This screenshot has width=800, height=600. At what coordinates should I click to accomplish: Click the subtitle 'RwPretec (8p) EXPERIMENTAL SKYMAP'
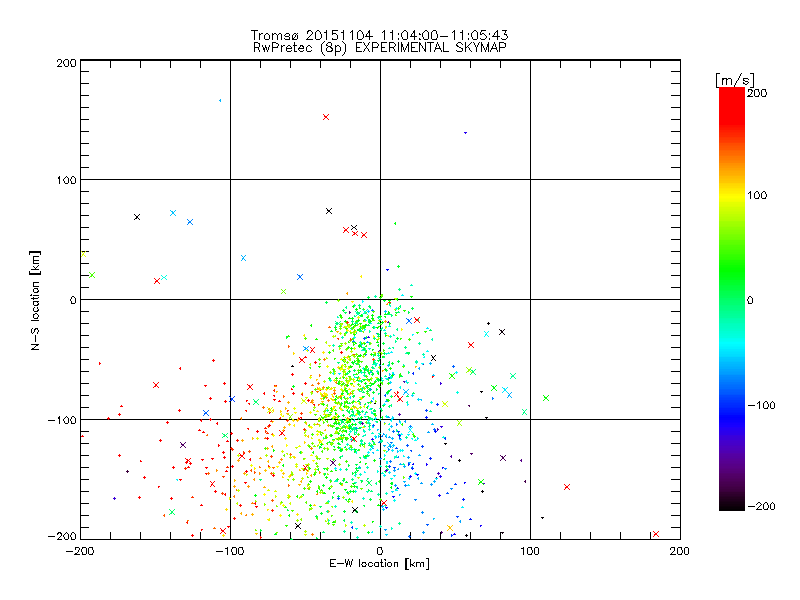(x=380, y=47)
